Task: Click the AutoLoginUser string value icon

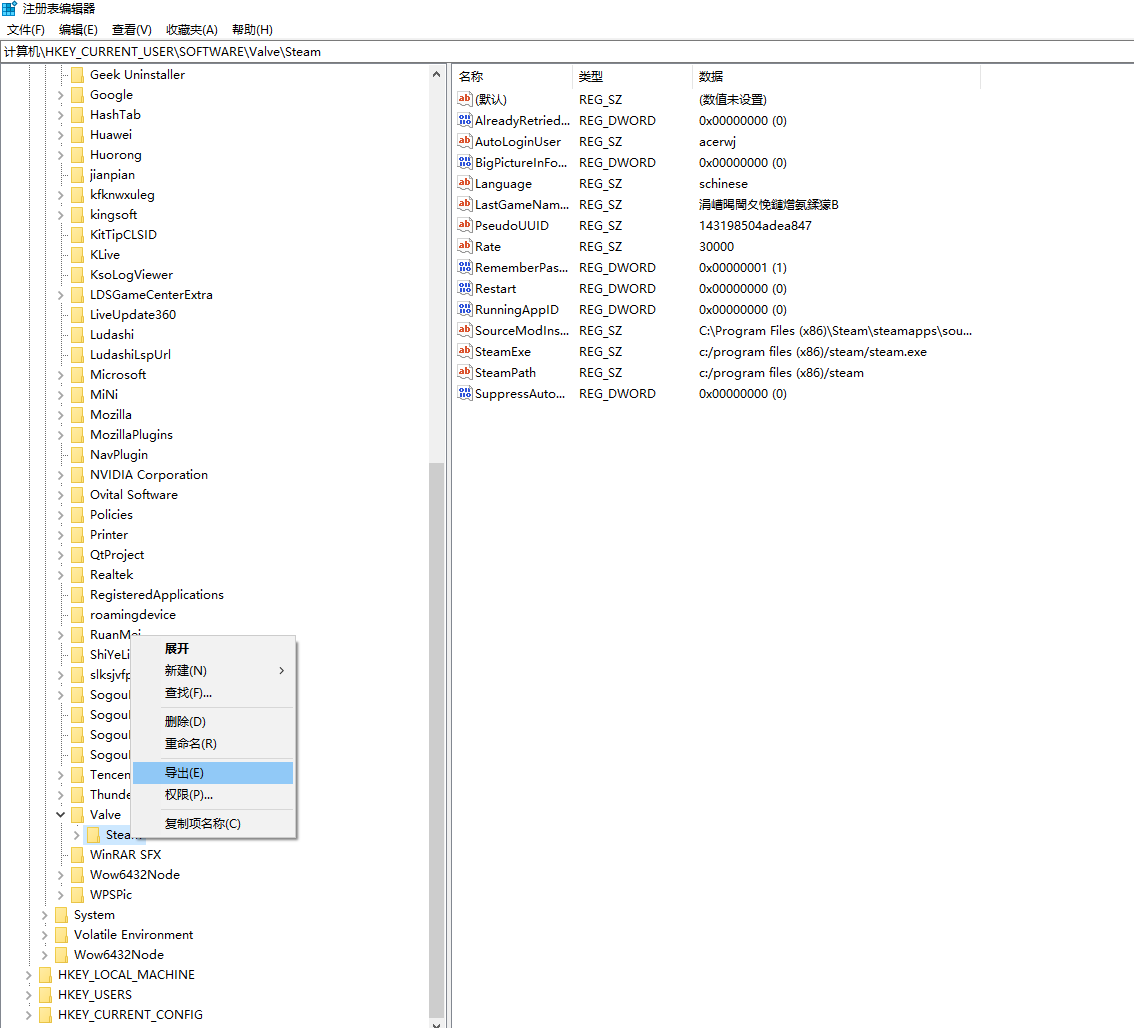Action: pos(464,141)
